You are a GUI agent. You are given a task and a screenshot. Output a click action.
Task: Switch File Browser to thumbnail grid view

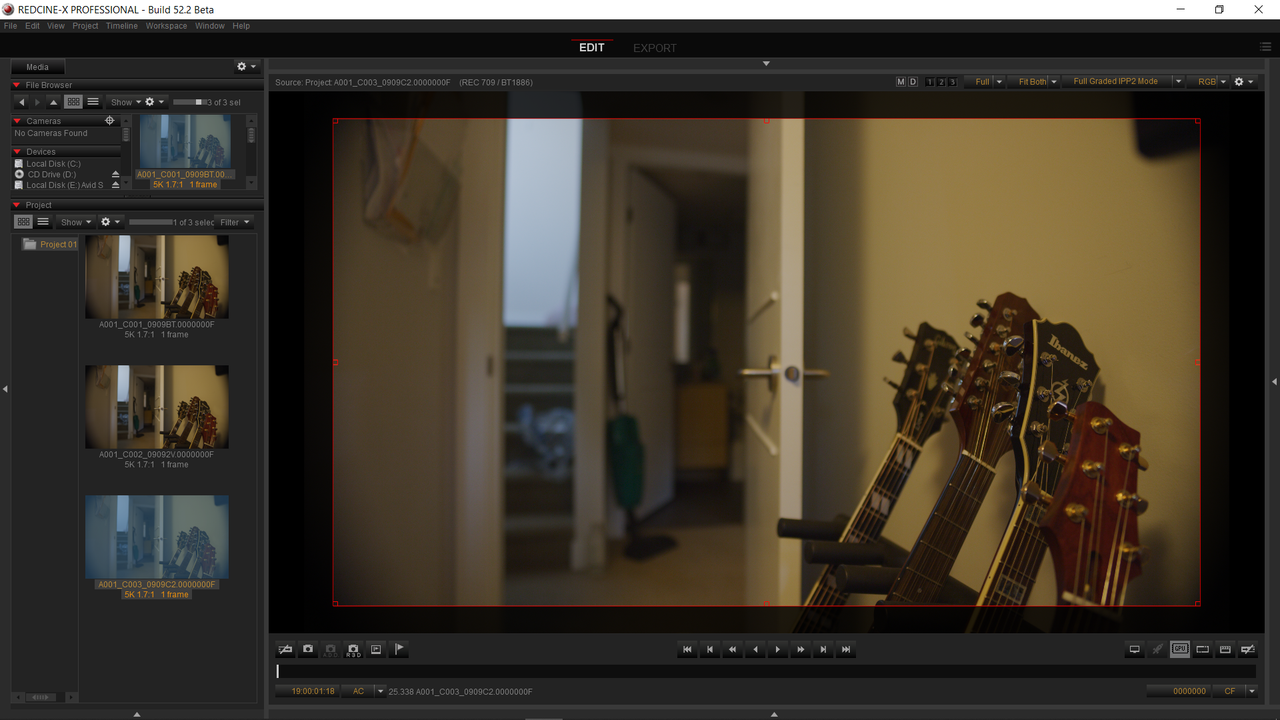pos(73,102)
